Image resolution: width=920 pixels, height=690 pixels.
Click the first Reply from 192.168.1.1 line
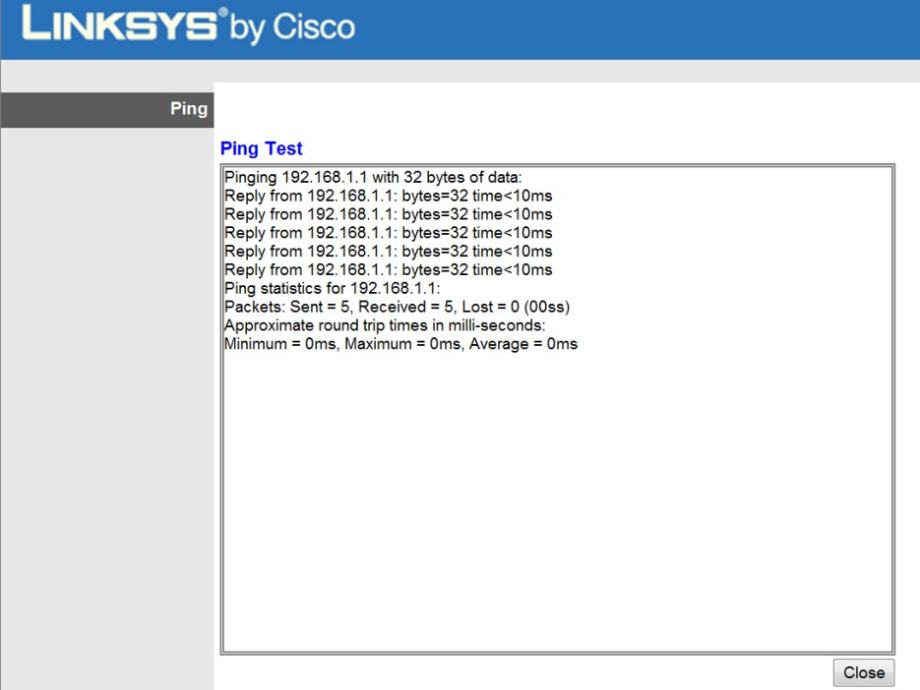pyautogui.click(x=388, y=196)
